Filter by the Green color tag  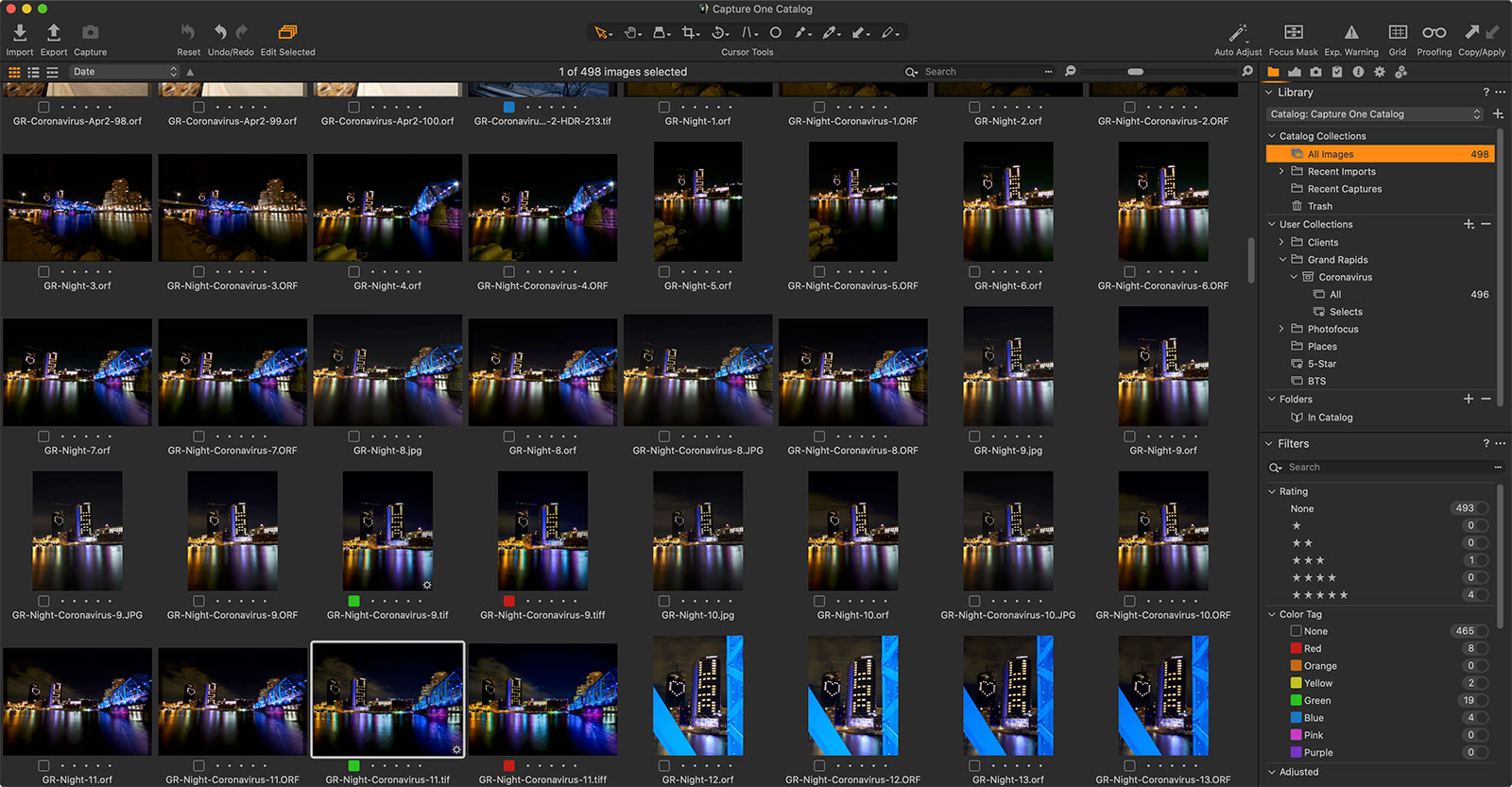pos(1317,701)
